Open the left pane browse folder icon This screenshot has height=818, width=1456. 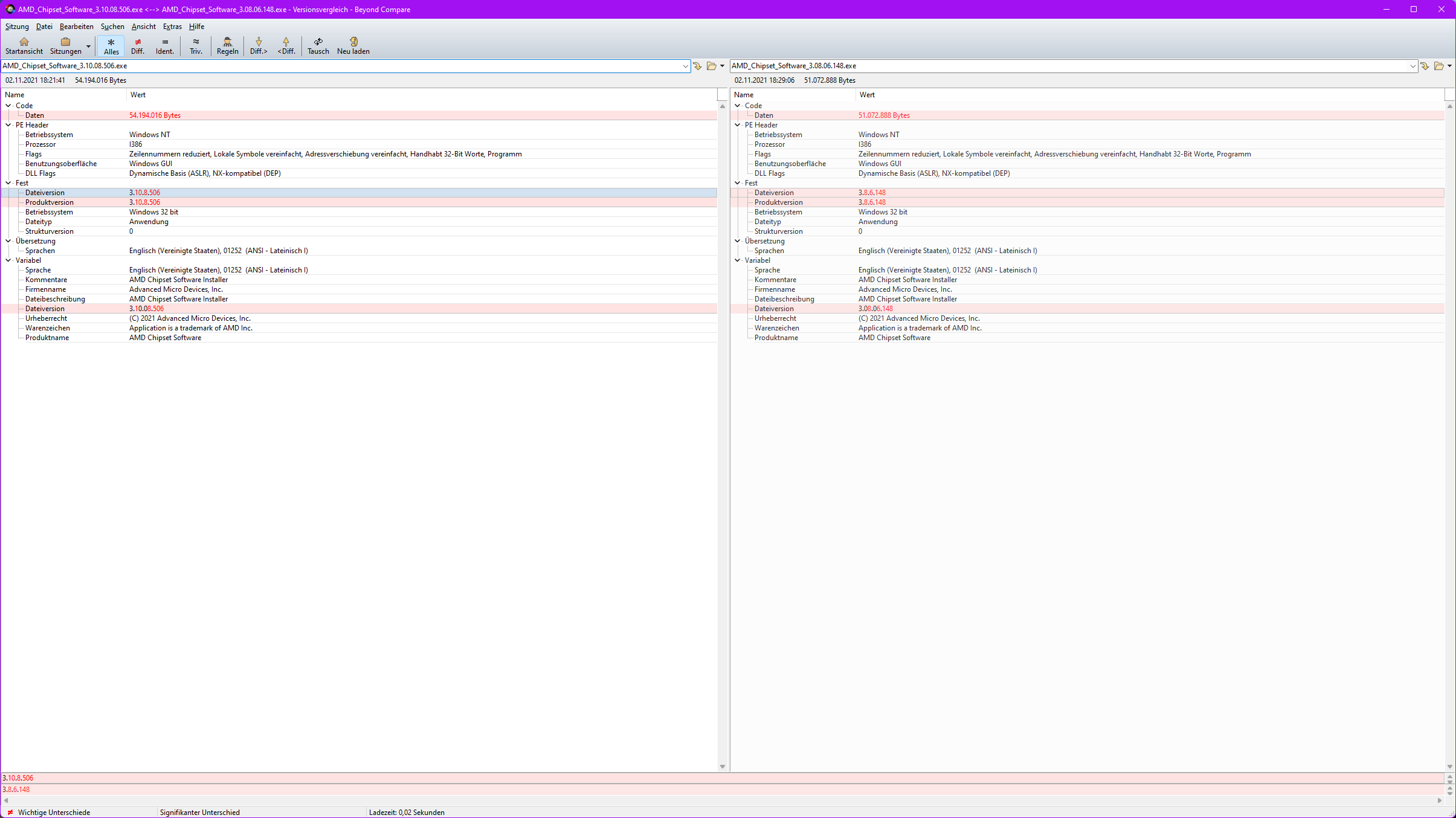pos(712,66)
